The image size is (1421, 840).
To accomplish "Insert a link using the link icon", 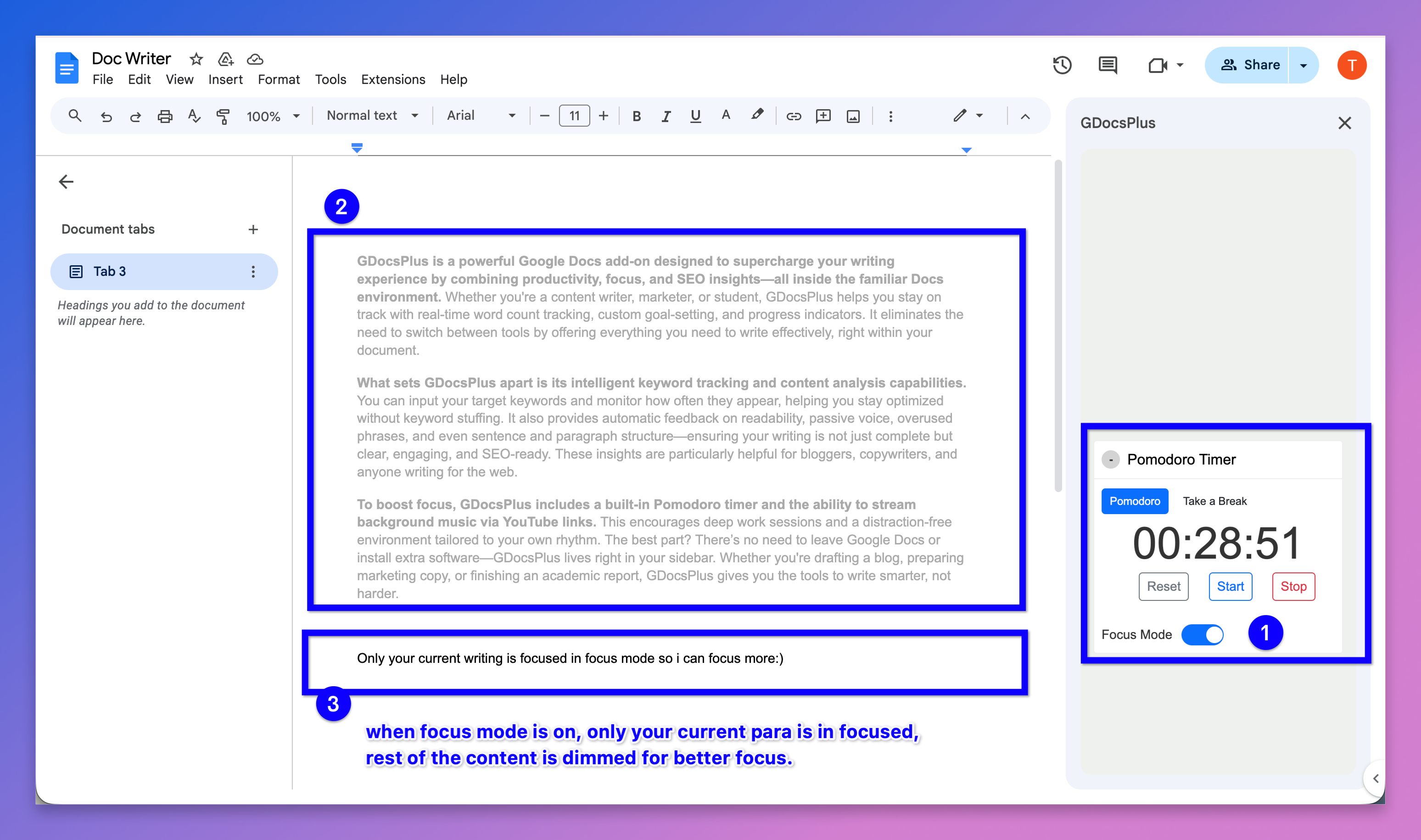I will coord(794,116).
